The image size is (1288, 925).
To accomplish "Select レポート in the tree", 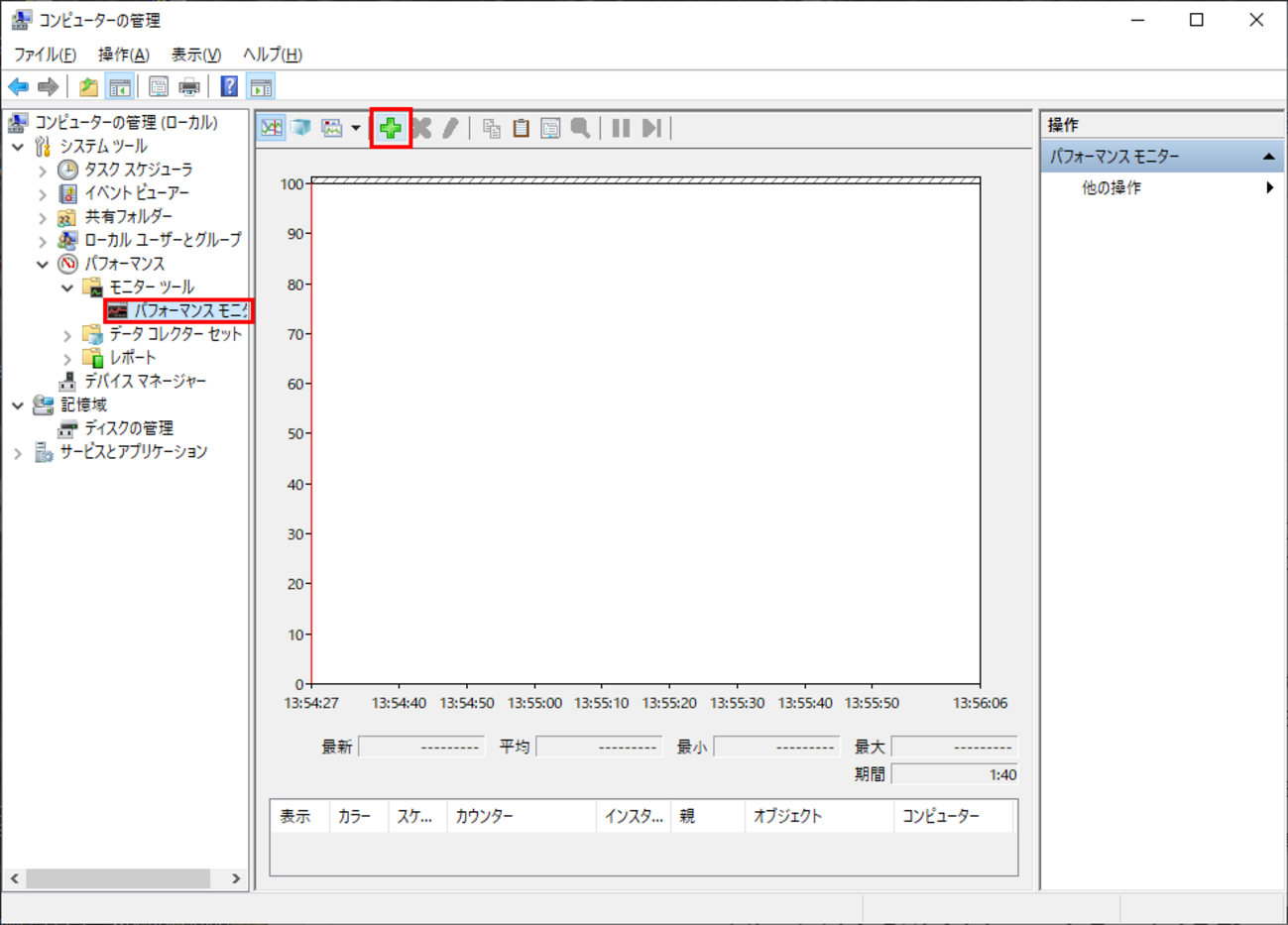I will click(133, 358).
